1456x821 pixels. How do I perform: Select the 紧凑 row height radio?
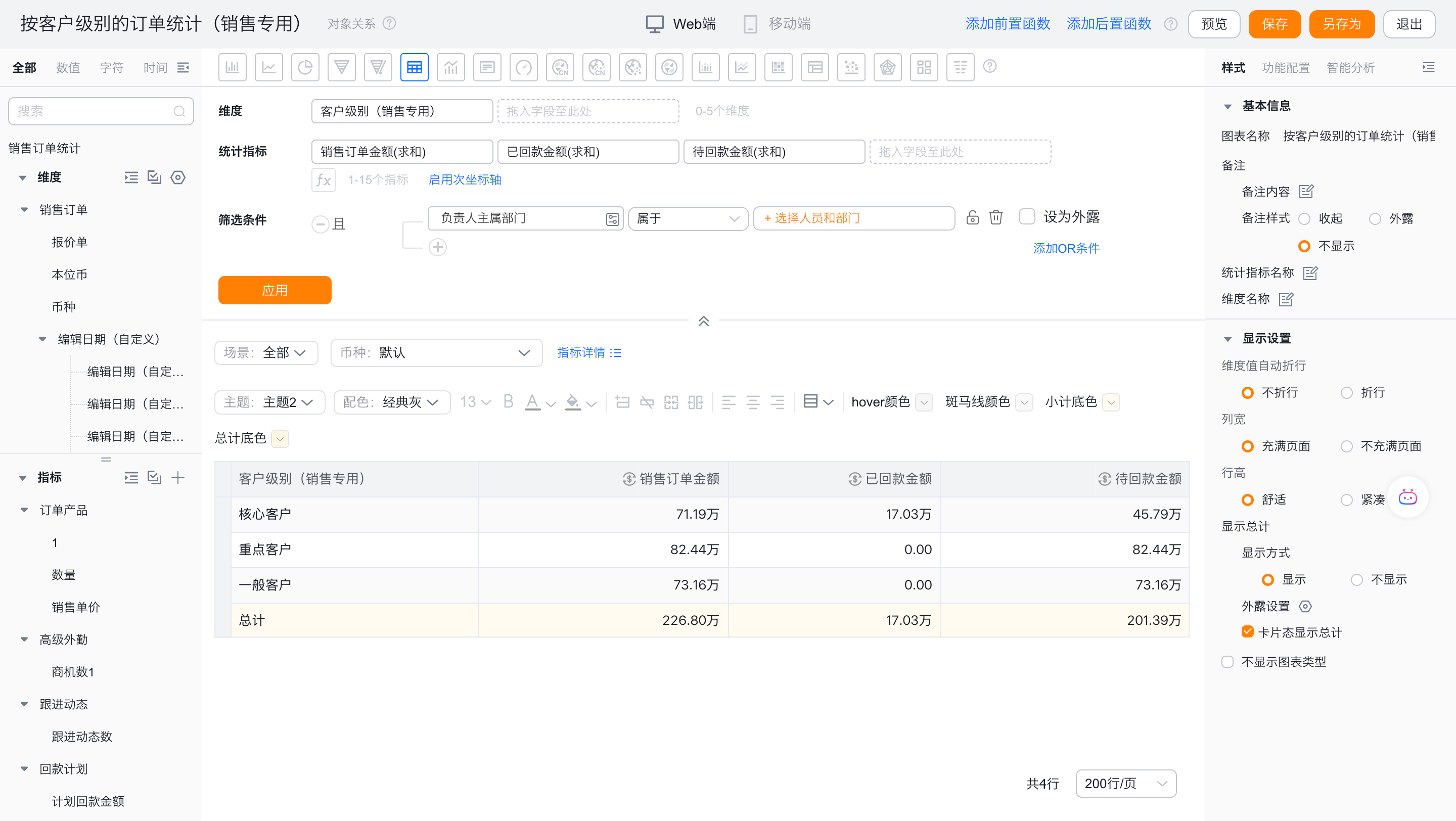point(1347,499)
